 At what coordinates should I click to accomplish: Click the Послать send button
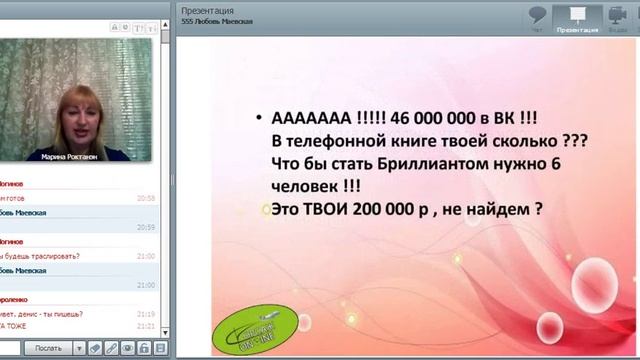48,348
